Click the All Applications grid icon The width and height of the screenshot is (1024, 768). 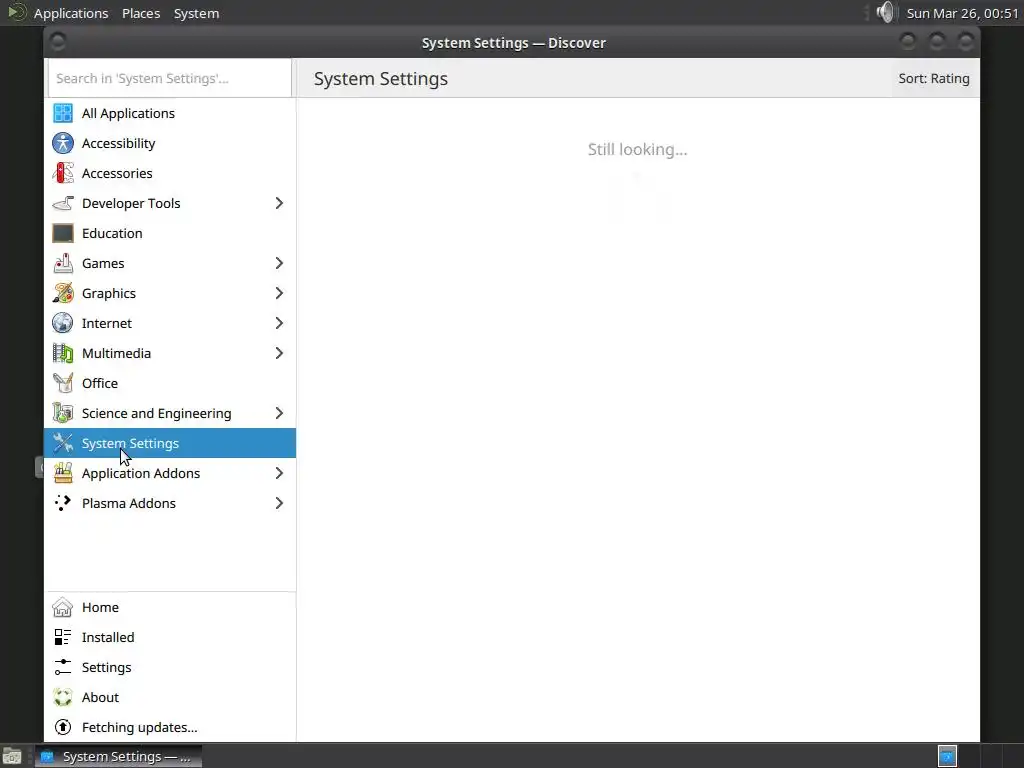pos(63,113)
